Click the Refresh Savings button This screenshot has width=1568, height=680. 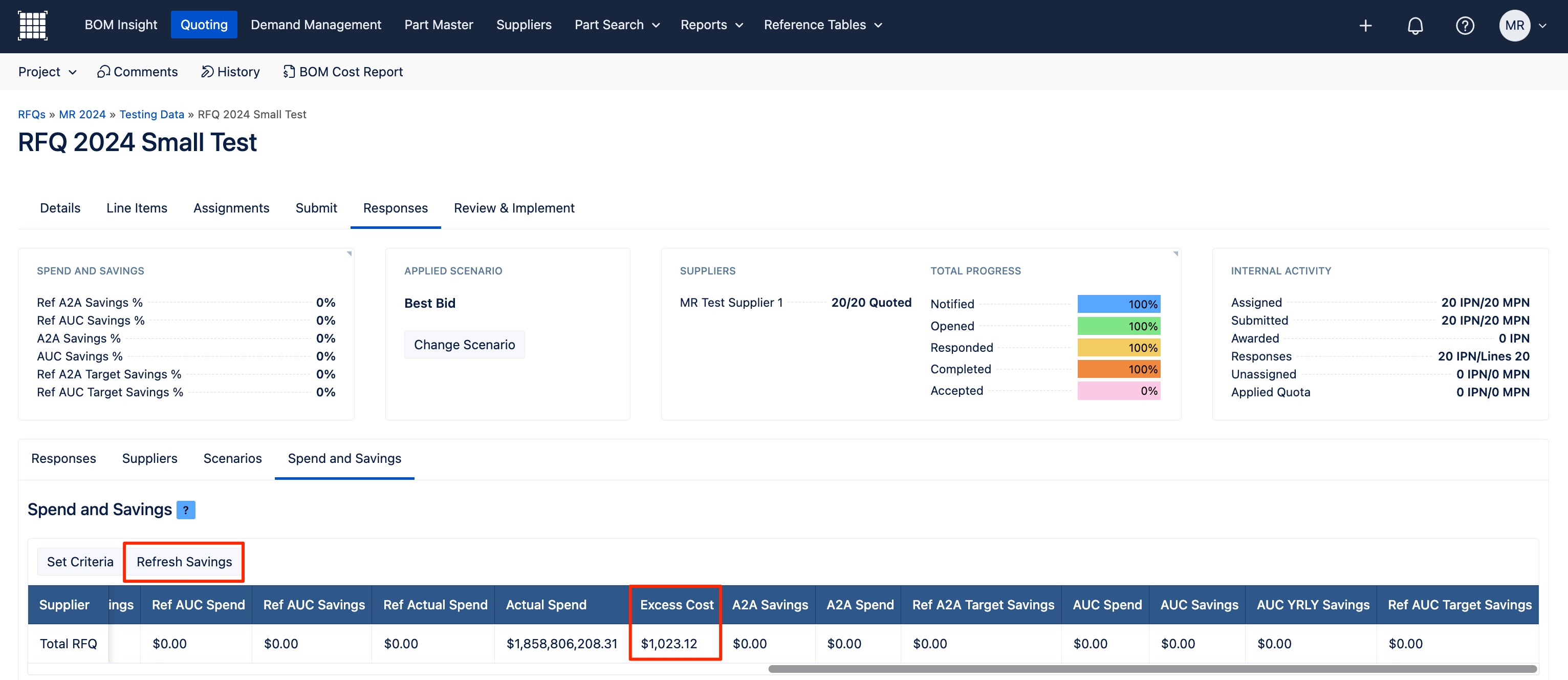(x=184, y=562)
